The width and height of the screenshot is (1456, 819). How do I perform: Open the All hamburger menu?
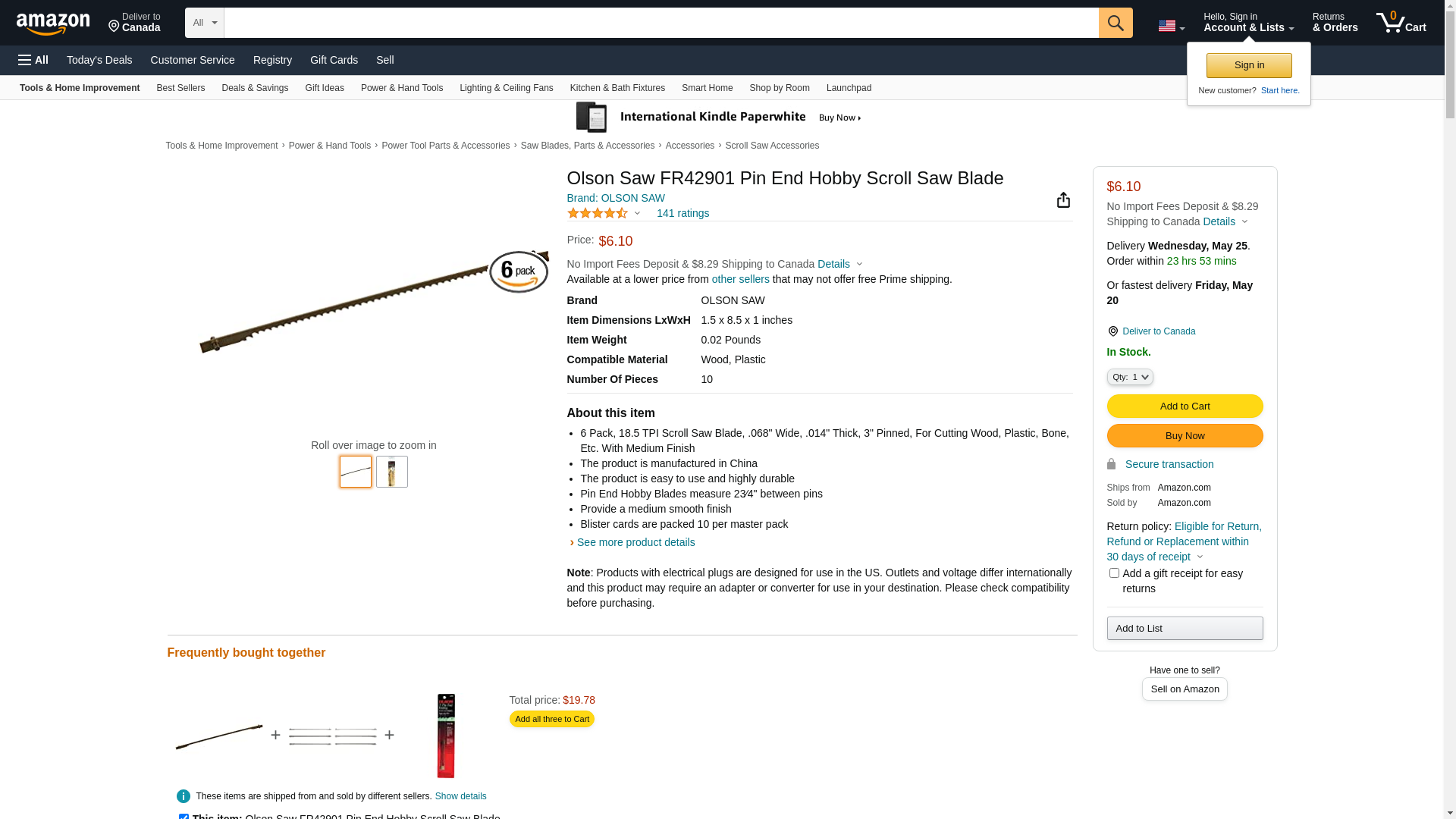(33, 60)
